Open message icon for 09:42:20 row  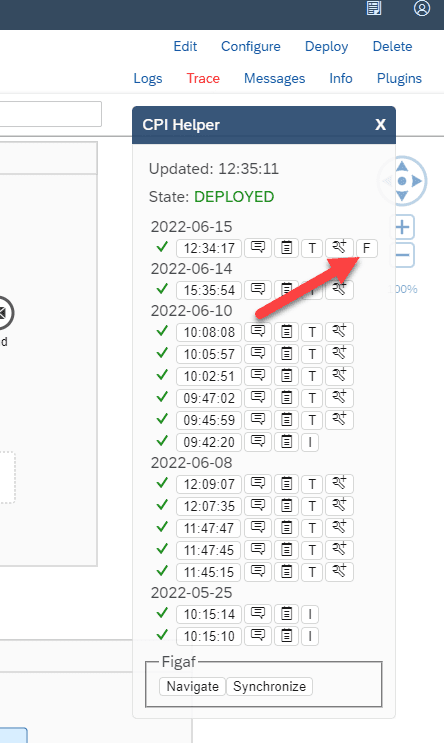(x=258, y=442)
